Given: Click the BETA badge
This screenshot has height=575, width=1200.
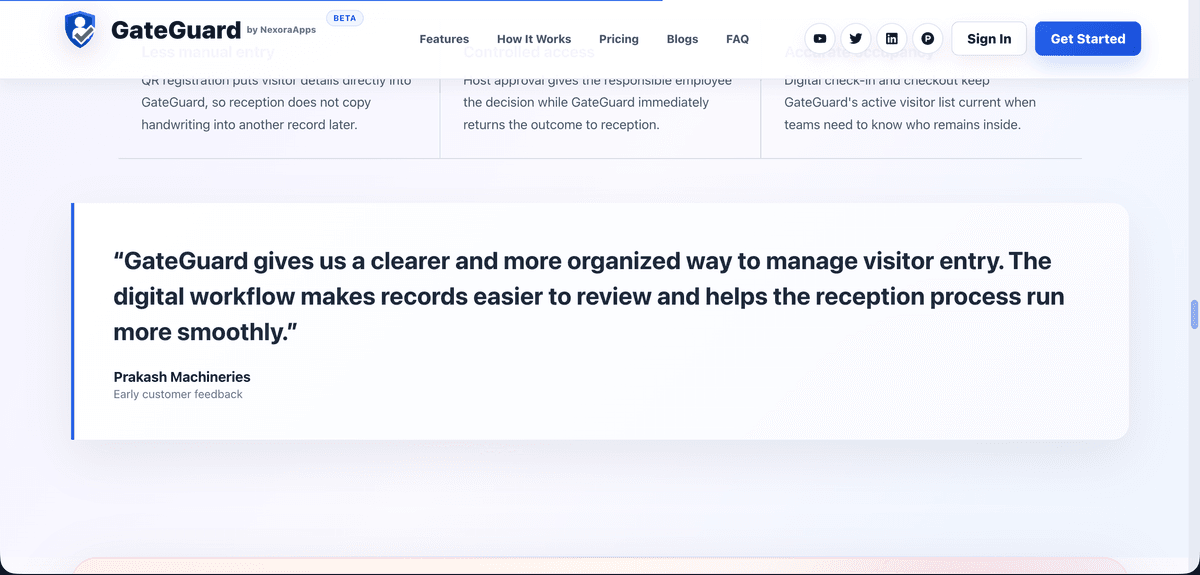Looking at the screenshot, I should (345, 18).
